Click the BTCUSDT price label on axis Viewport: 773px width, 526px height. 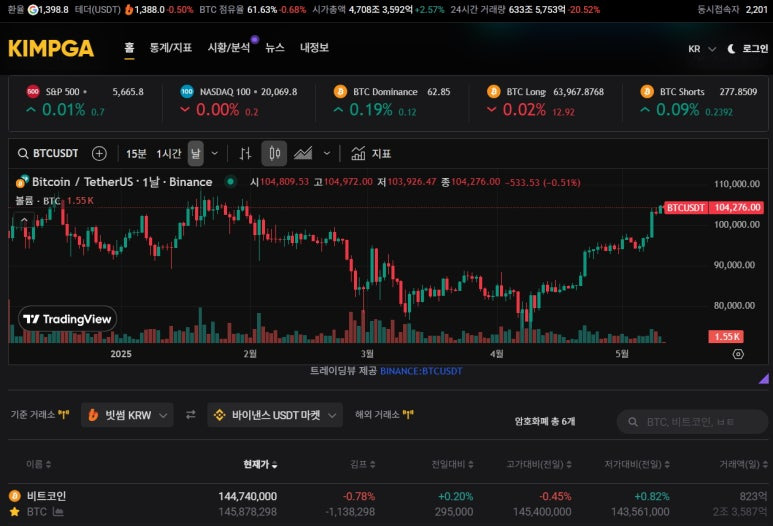pyautogui.click(x=713, y=208)
